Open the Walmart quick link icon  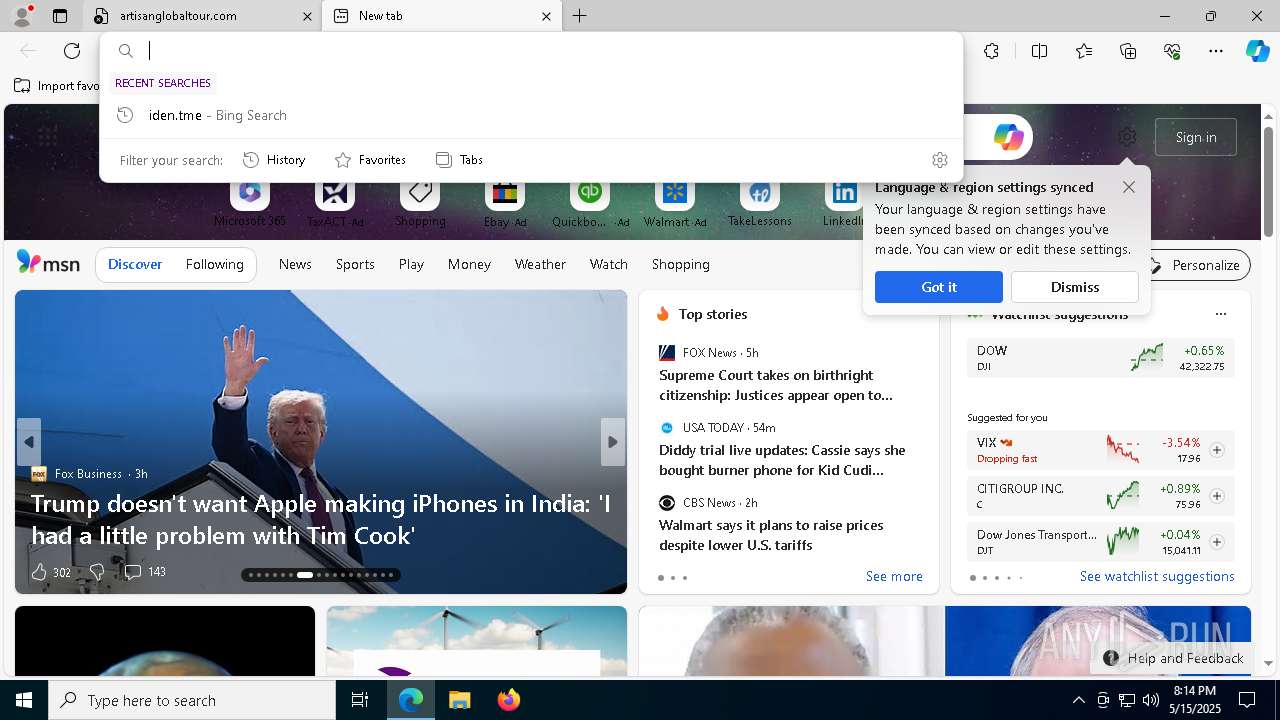pyautogui.click(x=675, y=192)
